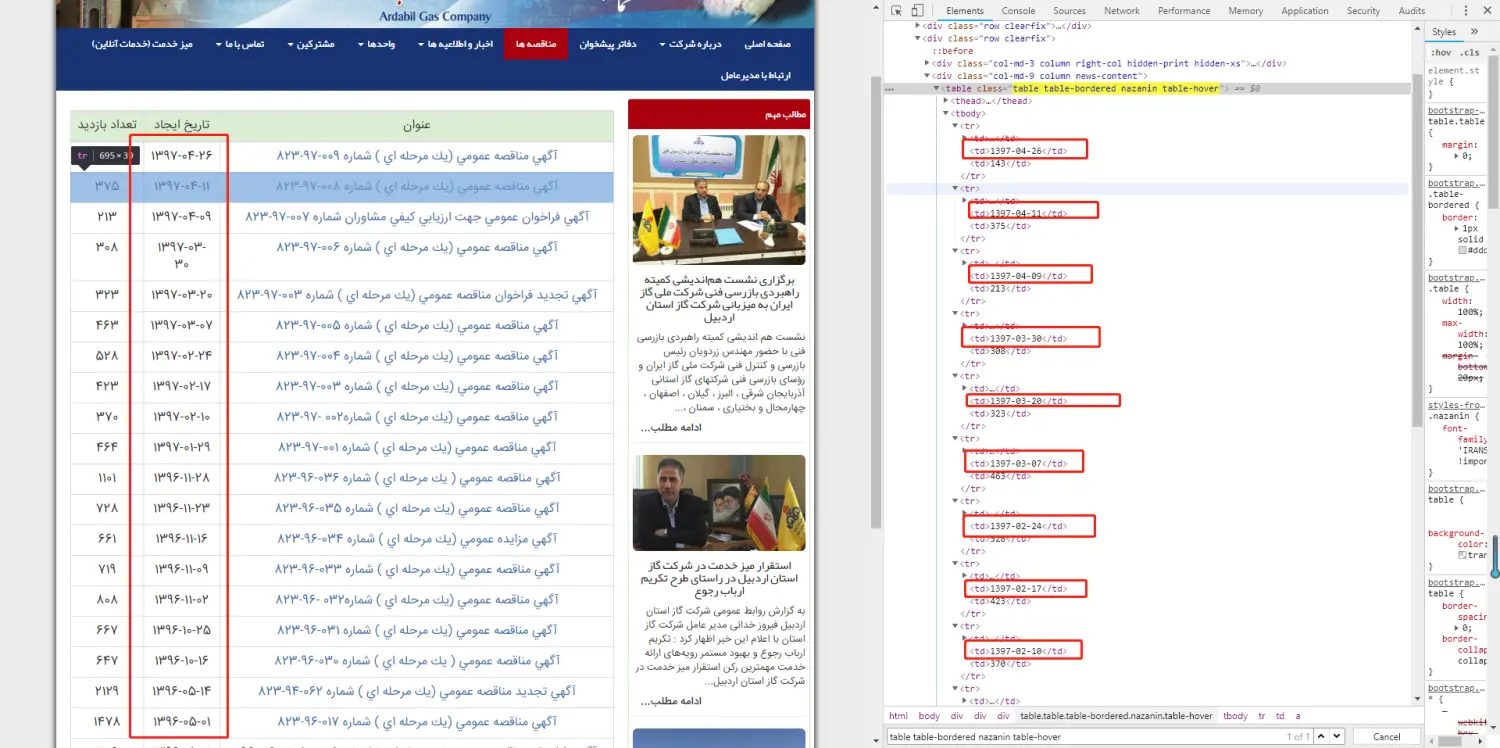1500x748 pixels.
Task: Open the Performance tab
Action: pos(1184,11)
